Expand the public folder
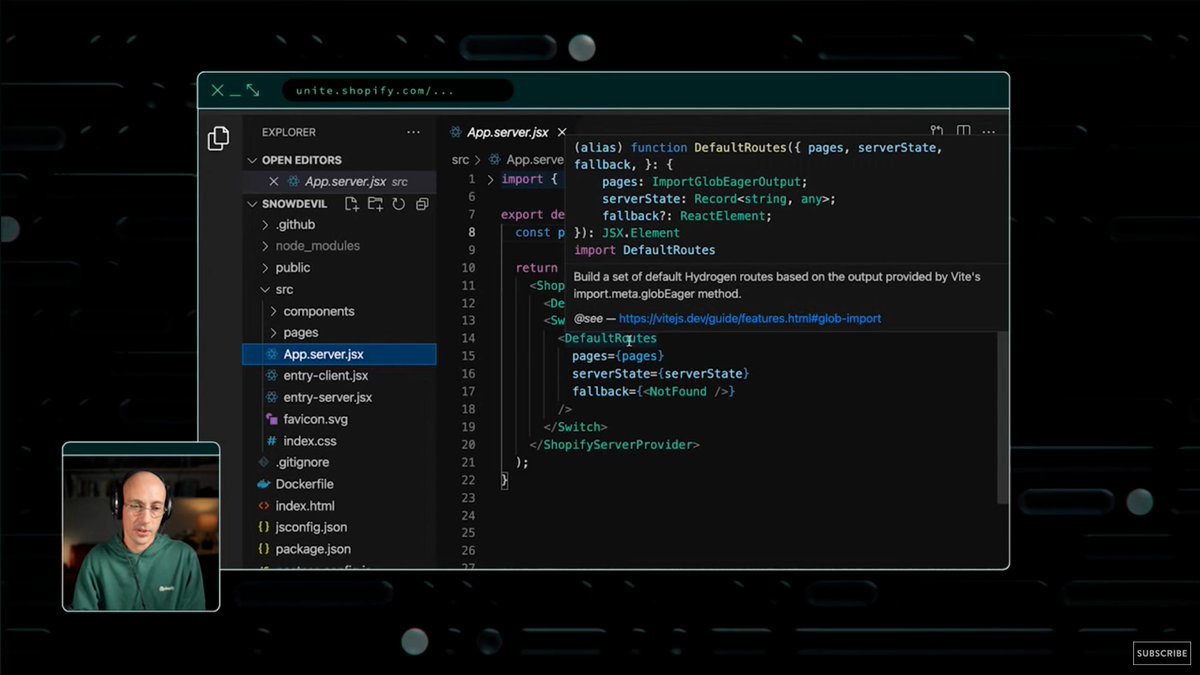Screen dimensions: 1200x675 [265, 268]
